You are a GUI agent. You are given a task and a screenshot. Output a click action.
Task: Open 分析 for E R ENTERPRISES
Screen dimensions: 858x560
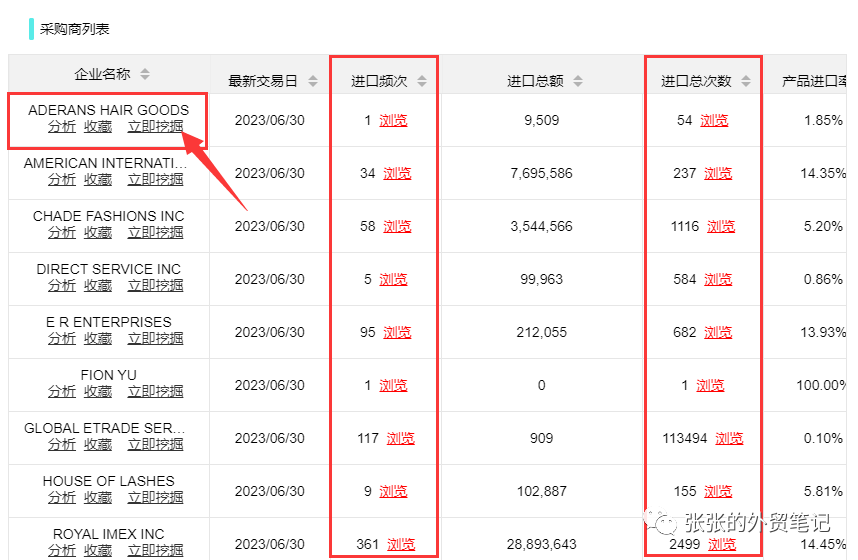click(x=62, y=339)
